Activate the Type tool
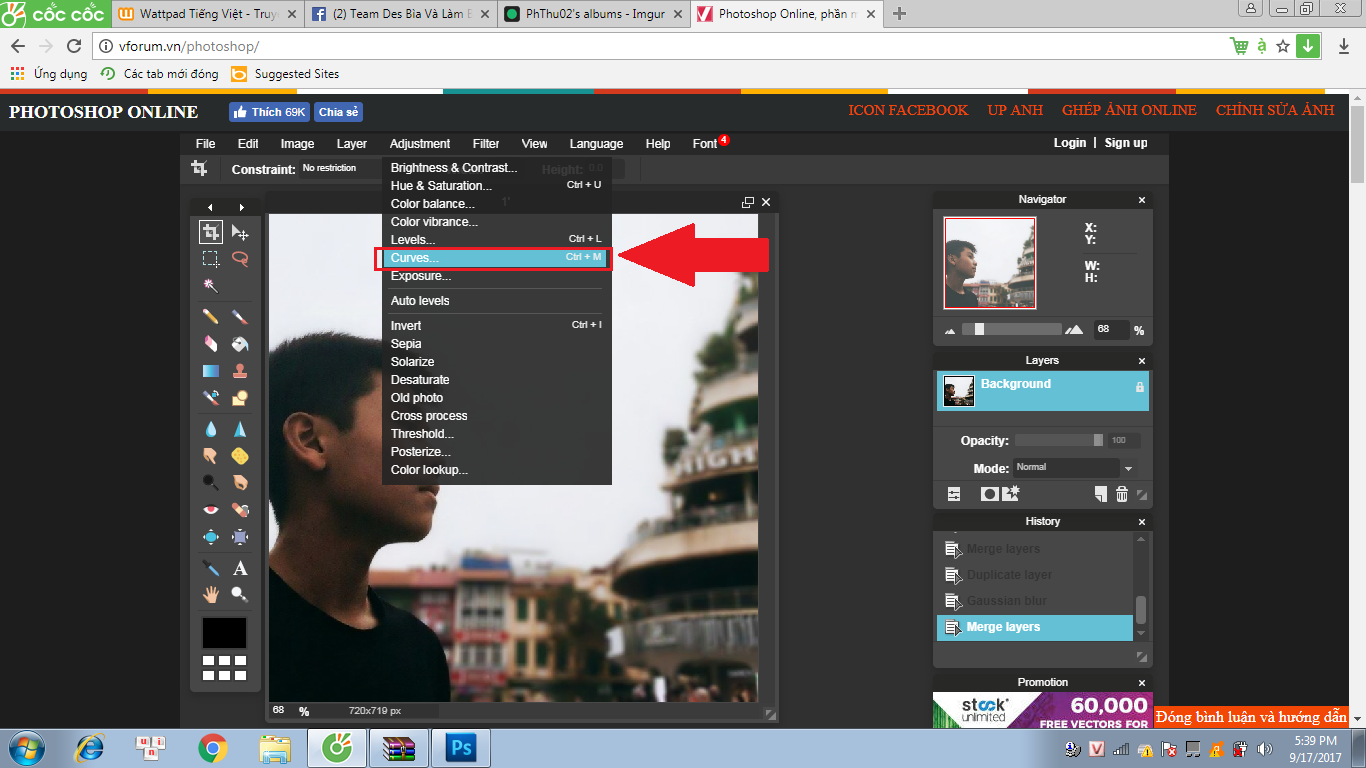The height and width of the screenshot is (768, 1366). [x=240, y=568]
